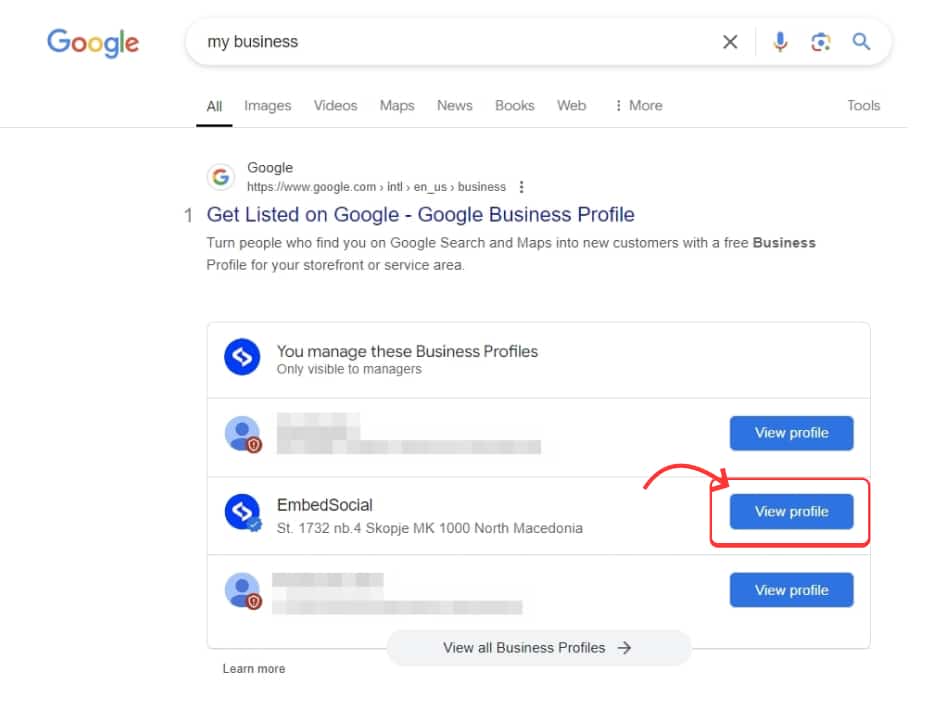Screen dimensions: 941x715
Task: Click the google.com business URL breadcrumb
Action: (376, 187)
